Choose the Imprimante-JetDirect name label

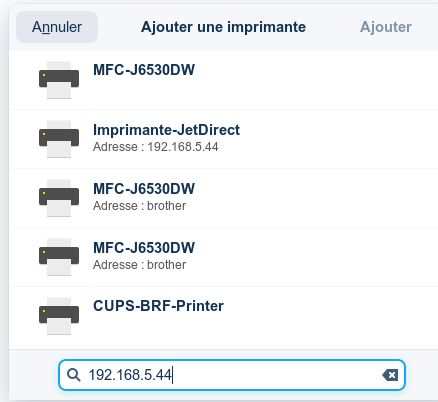[166, 130]
